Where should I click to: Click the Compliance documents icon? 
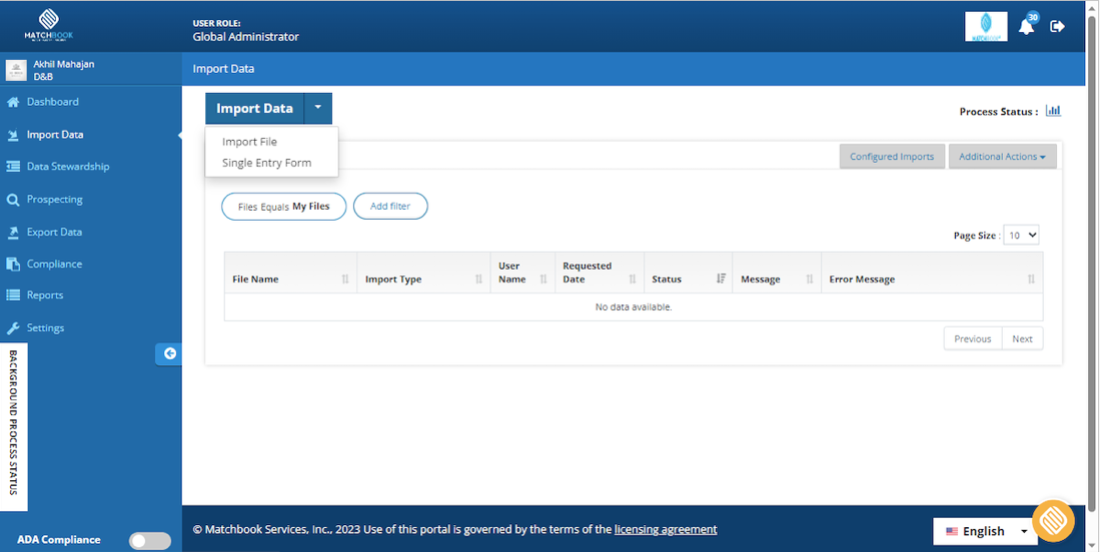13,264
